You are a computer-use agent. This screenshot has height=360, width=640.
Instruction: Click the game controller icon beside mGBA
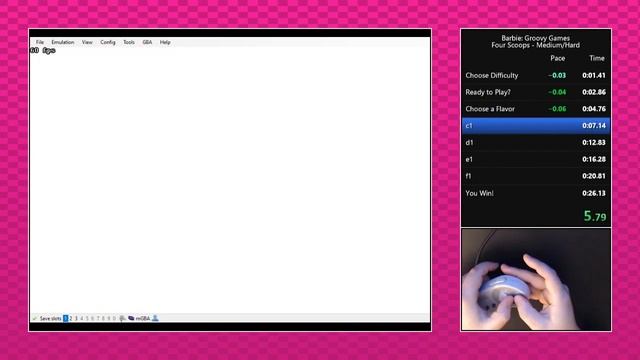click(x=131, y=318)
